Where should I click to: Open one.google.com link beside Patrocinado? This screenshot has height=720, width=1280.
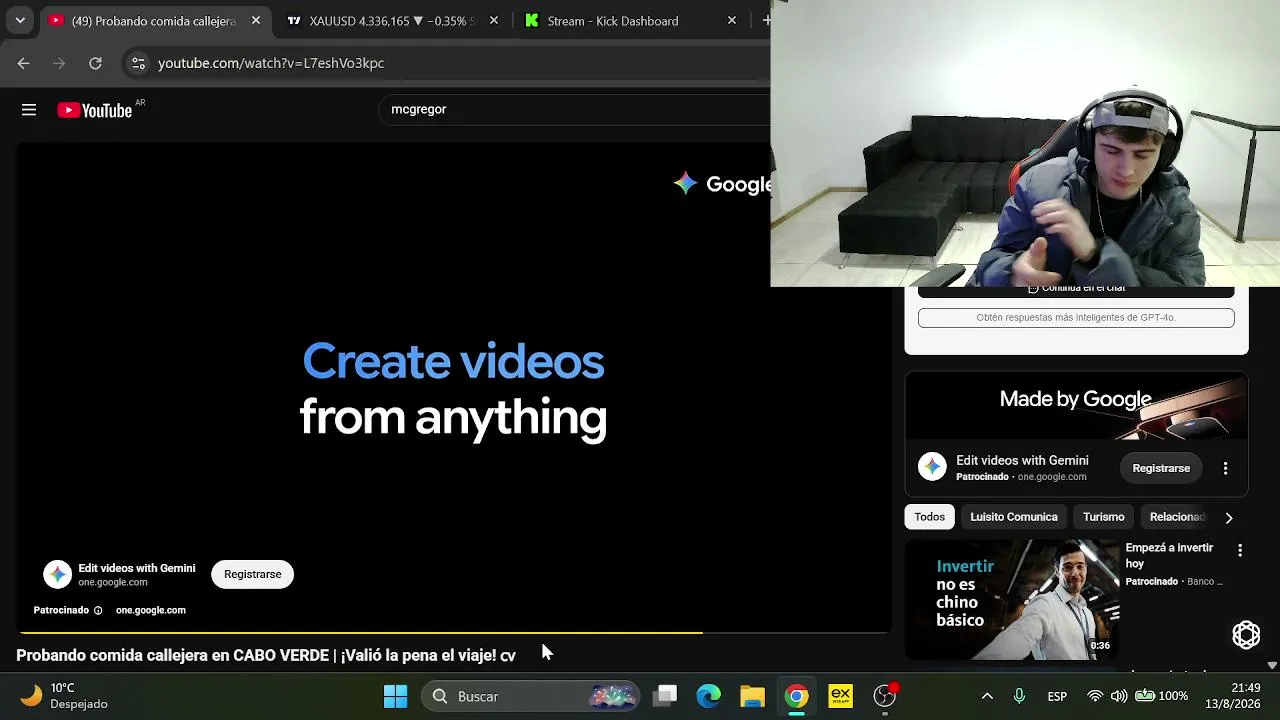[151, 610]
